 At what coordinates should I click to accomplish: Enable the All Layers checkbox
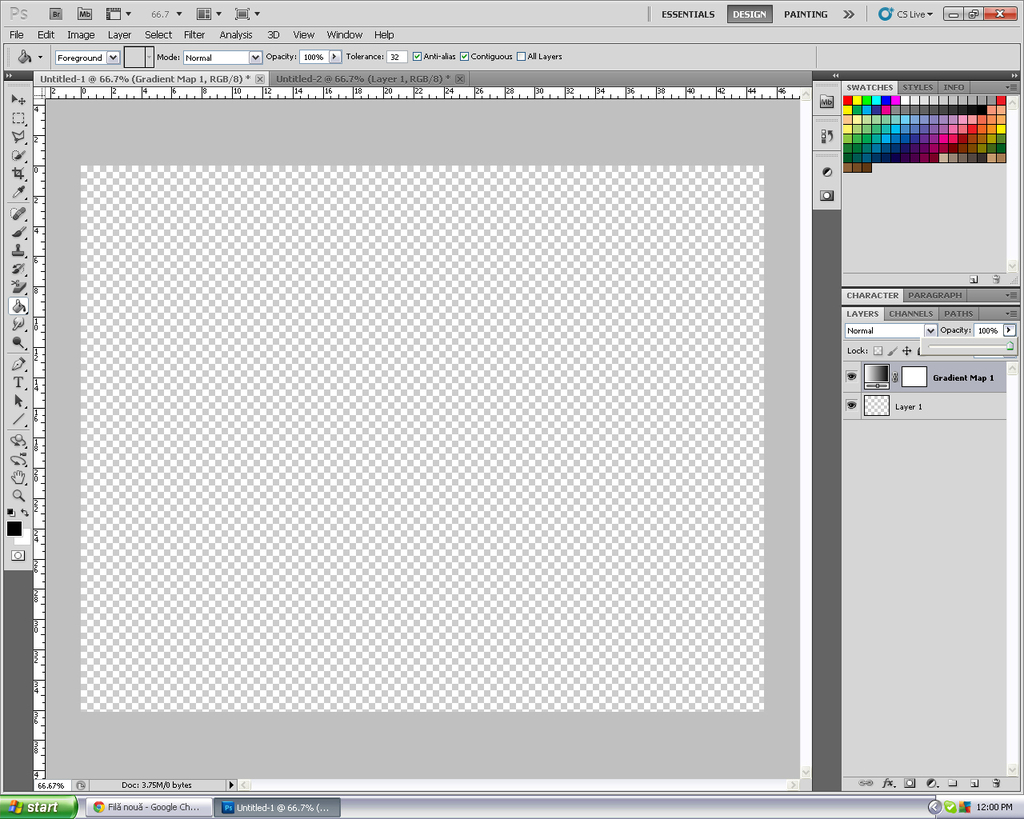pyautogui.click(x=521, y=57)
